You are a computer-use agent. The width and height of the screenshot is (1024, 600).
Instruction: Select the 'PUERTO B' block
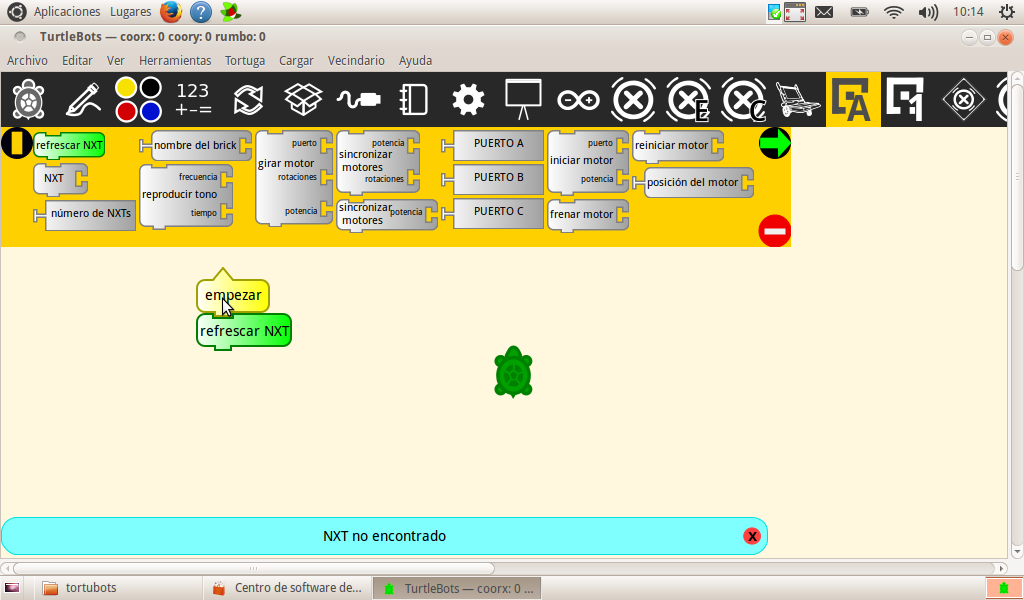pyautogui.click(x=493, y=179)
